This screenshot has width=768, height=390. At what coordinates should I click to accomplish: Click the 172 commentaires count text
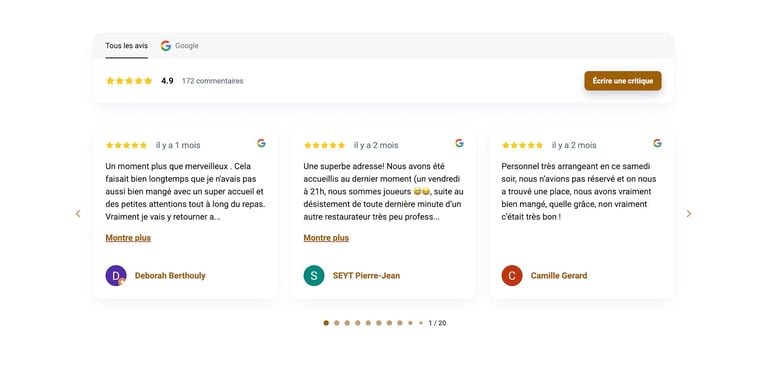[x=213, y=81]
